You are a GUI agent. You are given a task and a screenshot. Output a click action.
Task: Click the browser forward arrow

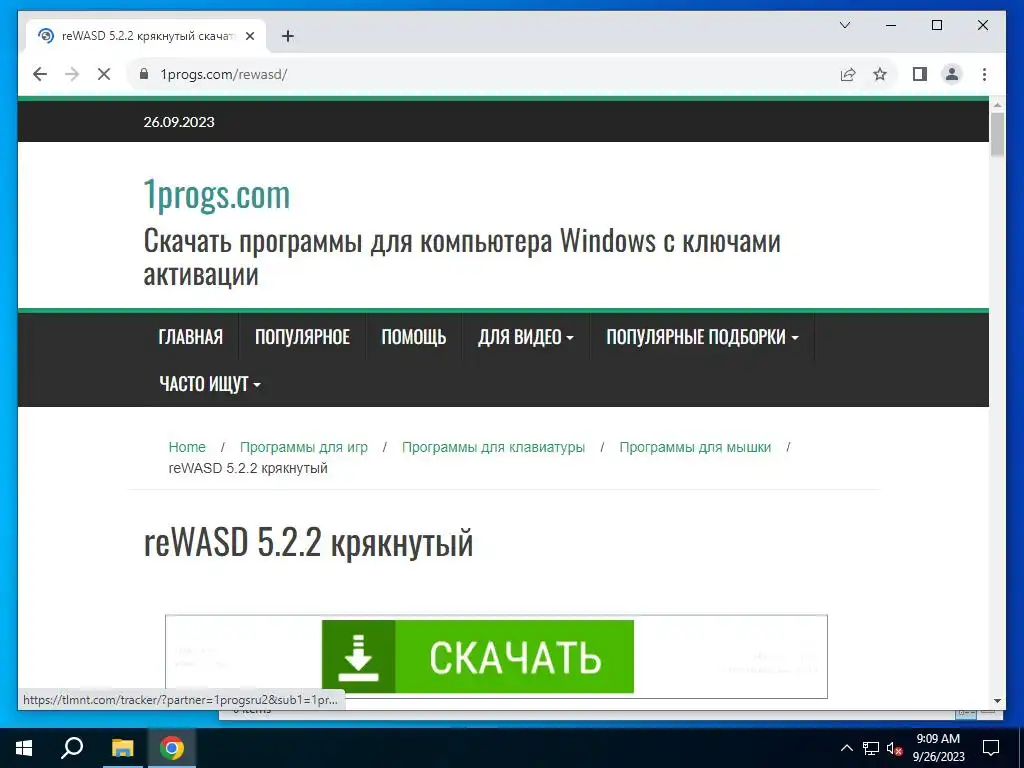pyautogui.click(x=72, y=74)
